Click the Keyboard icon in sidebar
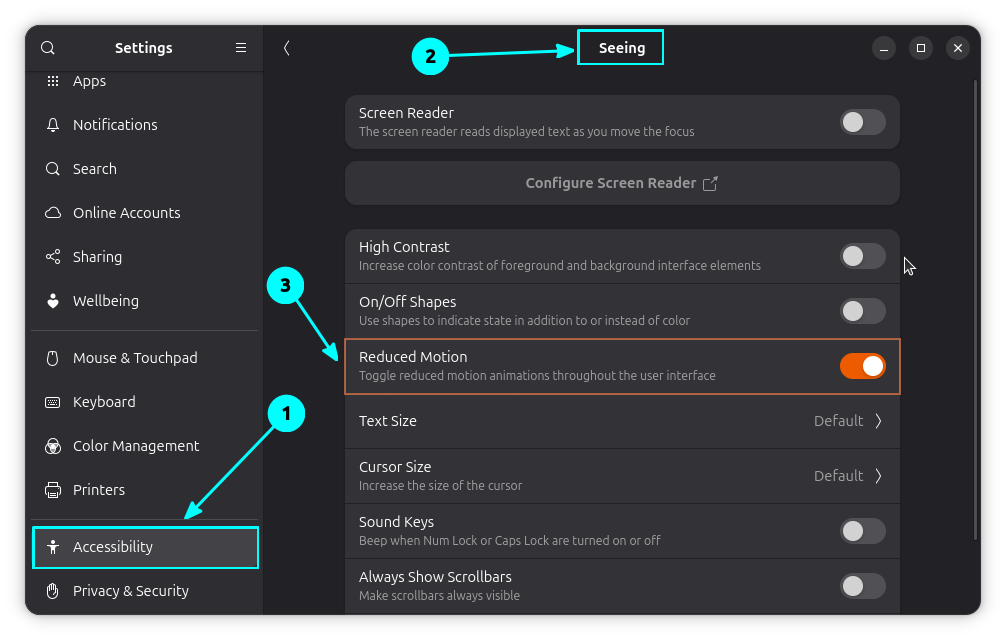 pyautogui.click(x=53, y=402)
